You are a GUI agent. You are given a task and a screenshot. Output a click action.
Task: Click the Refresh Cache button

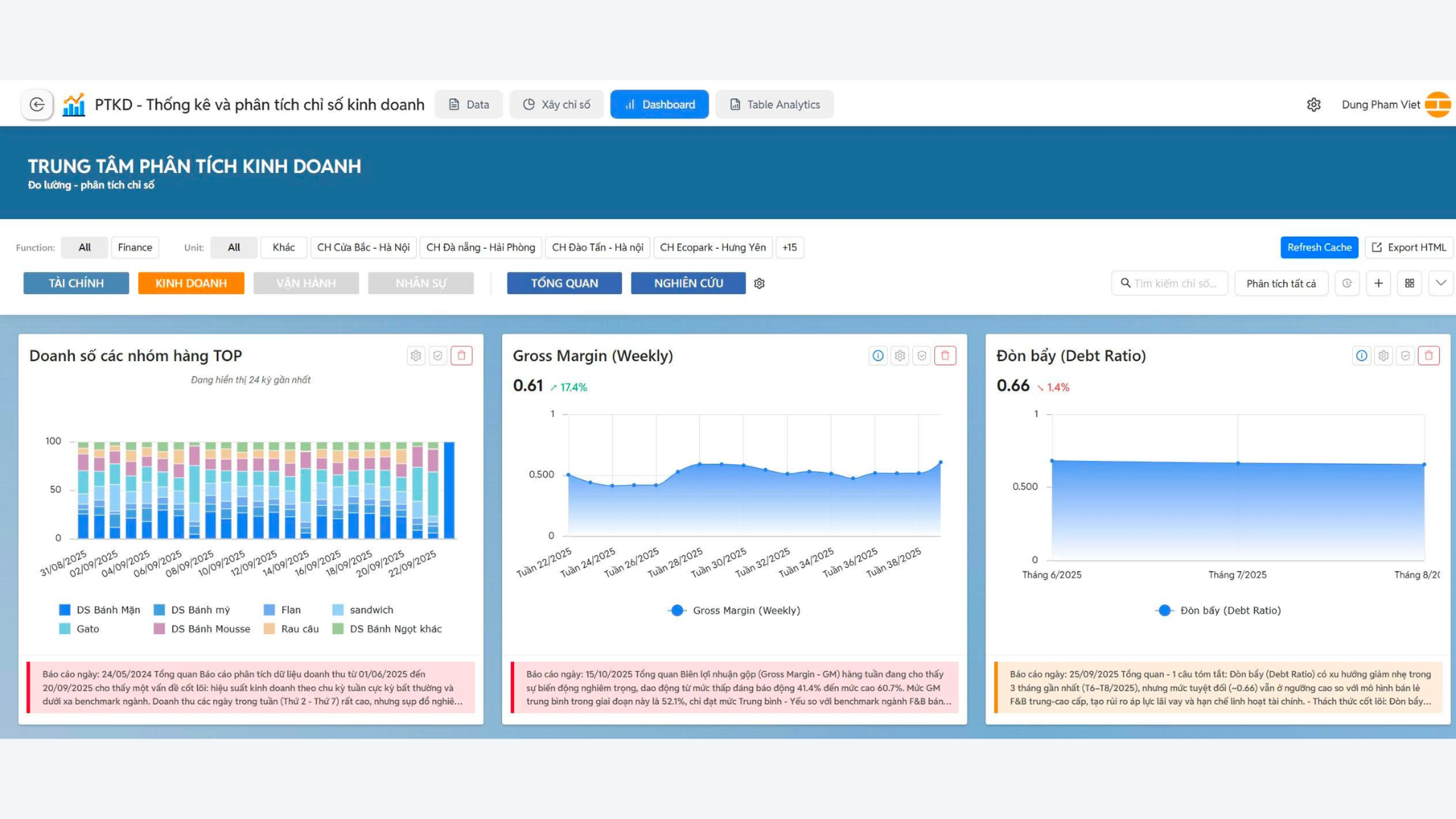pos(1319,247)
